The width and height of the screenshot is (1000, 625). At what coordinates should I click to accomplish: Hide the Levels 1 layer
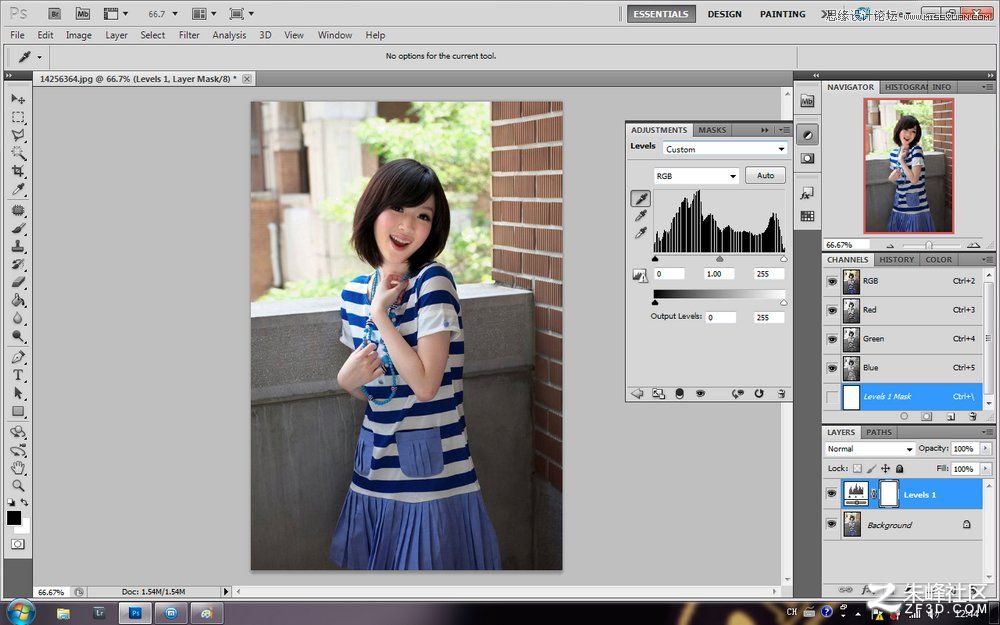point(831,494)
